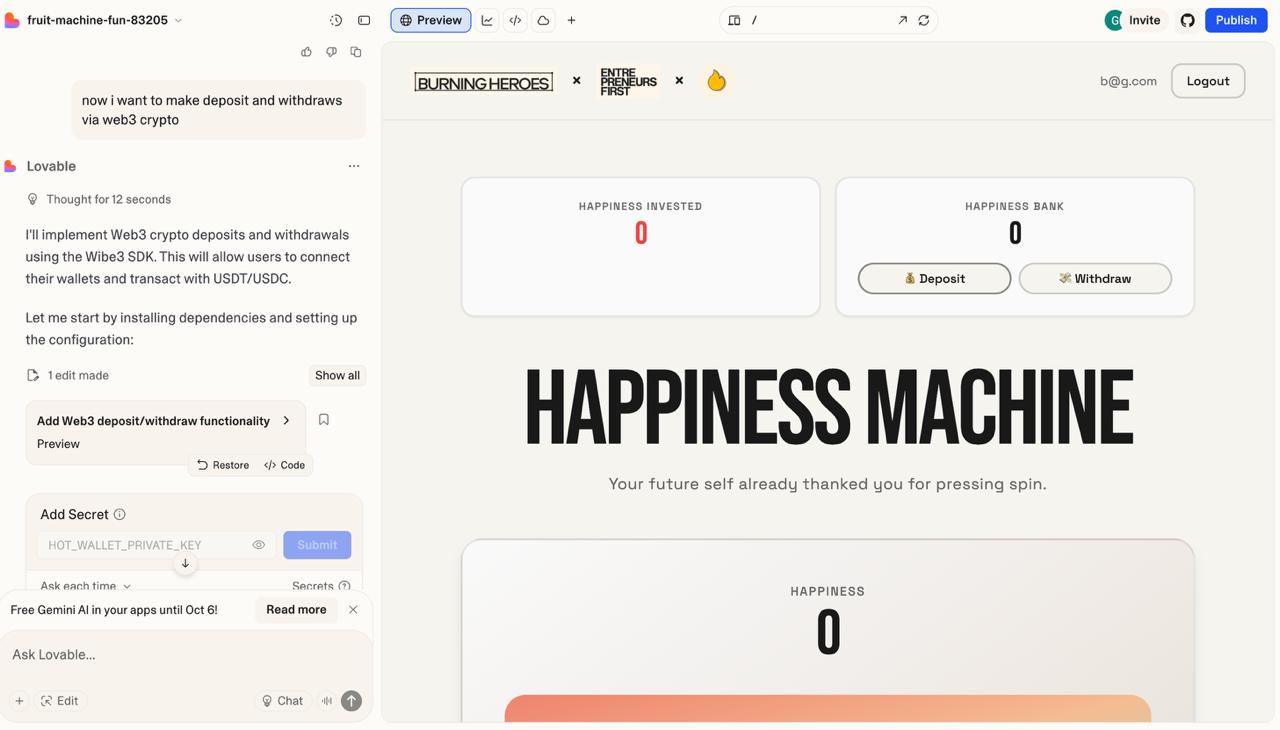
Task: Click the voice input waveform icon
Action: tap(326, 701)
